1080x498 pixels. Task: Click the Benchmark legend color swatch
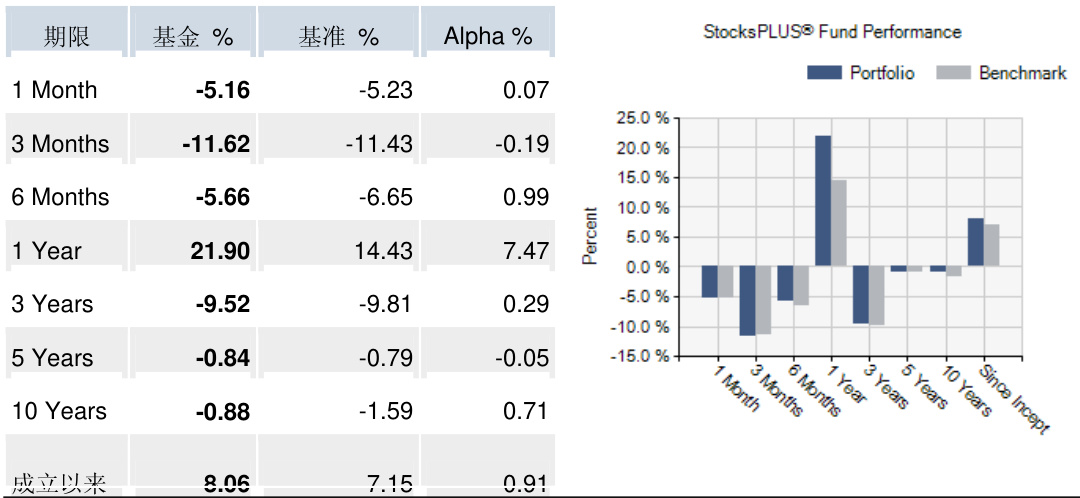(953, 73)
